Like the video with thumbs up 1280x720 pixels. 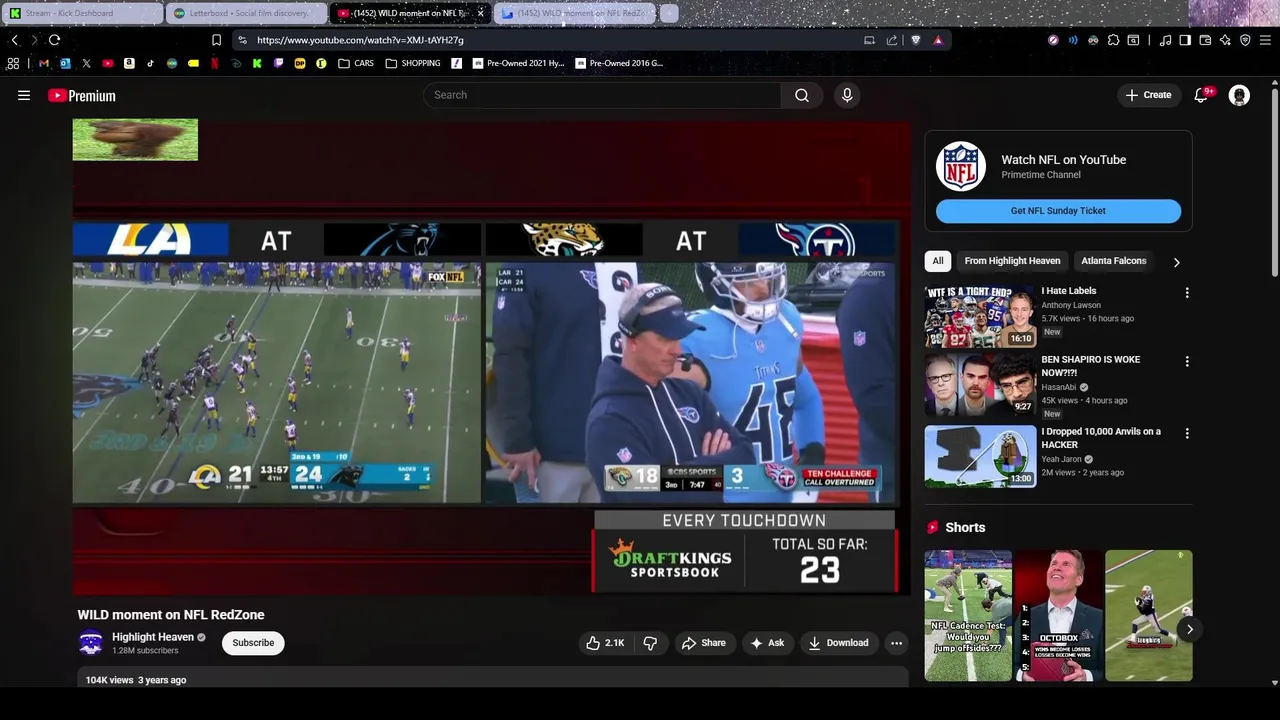(606, 643)
